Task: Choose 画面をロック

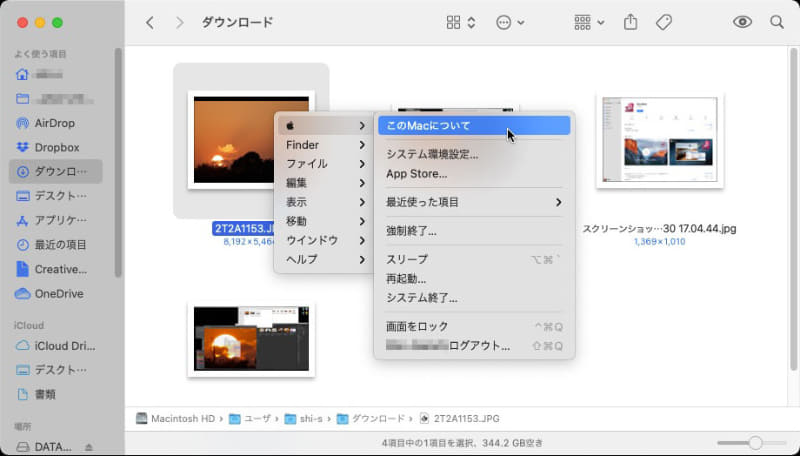Action: coord(474,326)
